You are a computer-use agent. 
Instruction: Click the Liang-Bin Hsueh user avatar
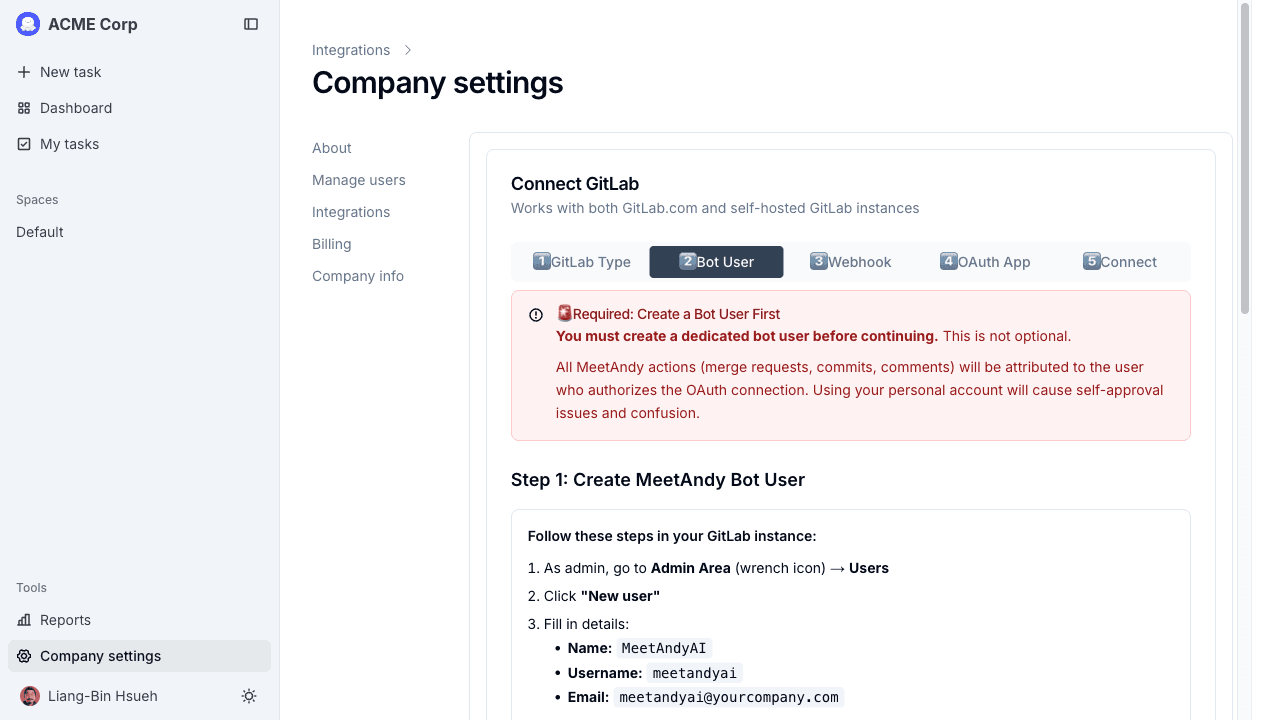click(30, 696)
